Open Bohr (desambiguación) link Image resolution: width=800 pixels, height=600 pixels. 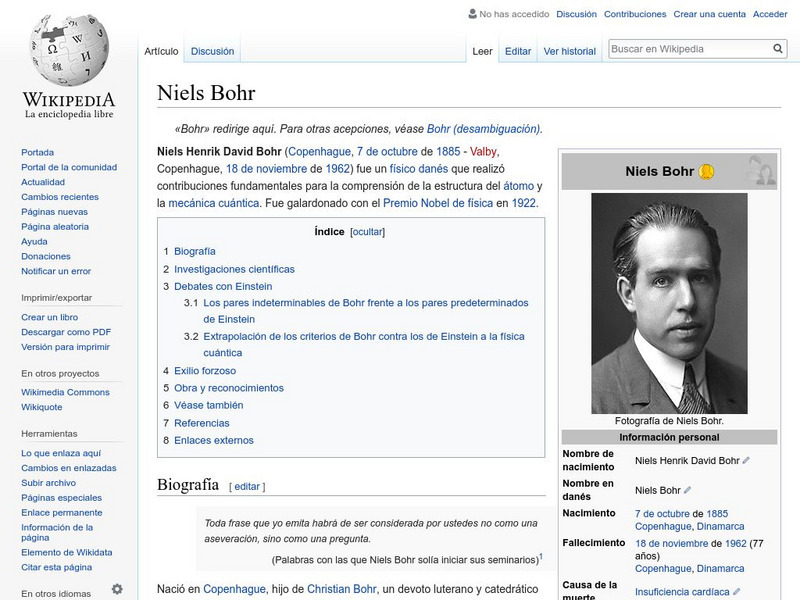click(x=483, y=129)
